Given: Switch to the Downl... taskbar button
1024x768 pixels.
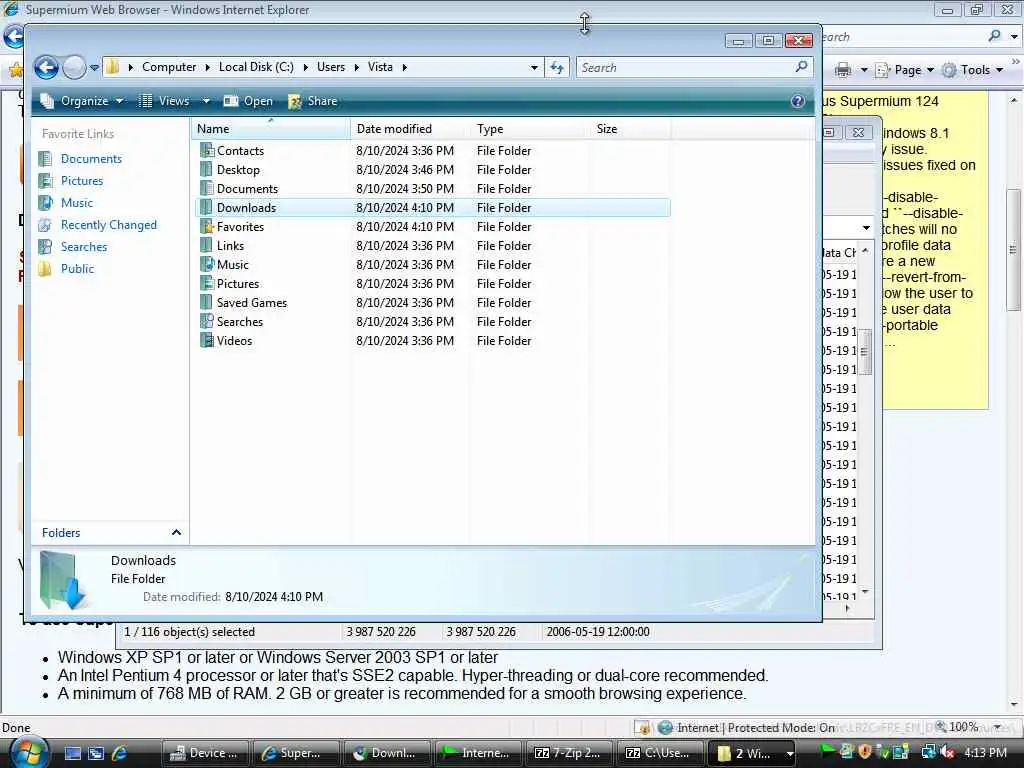Looking at the screenshot, I should click(x=387, y=753).
